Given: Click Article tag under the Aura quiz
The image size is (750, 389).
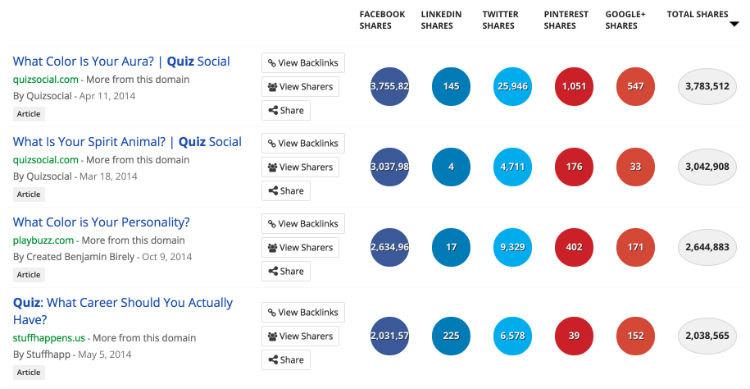Looking at the screenshot, I should (x=28, y=114).
